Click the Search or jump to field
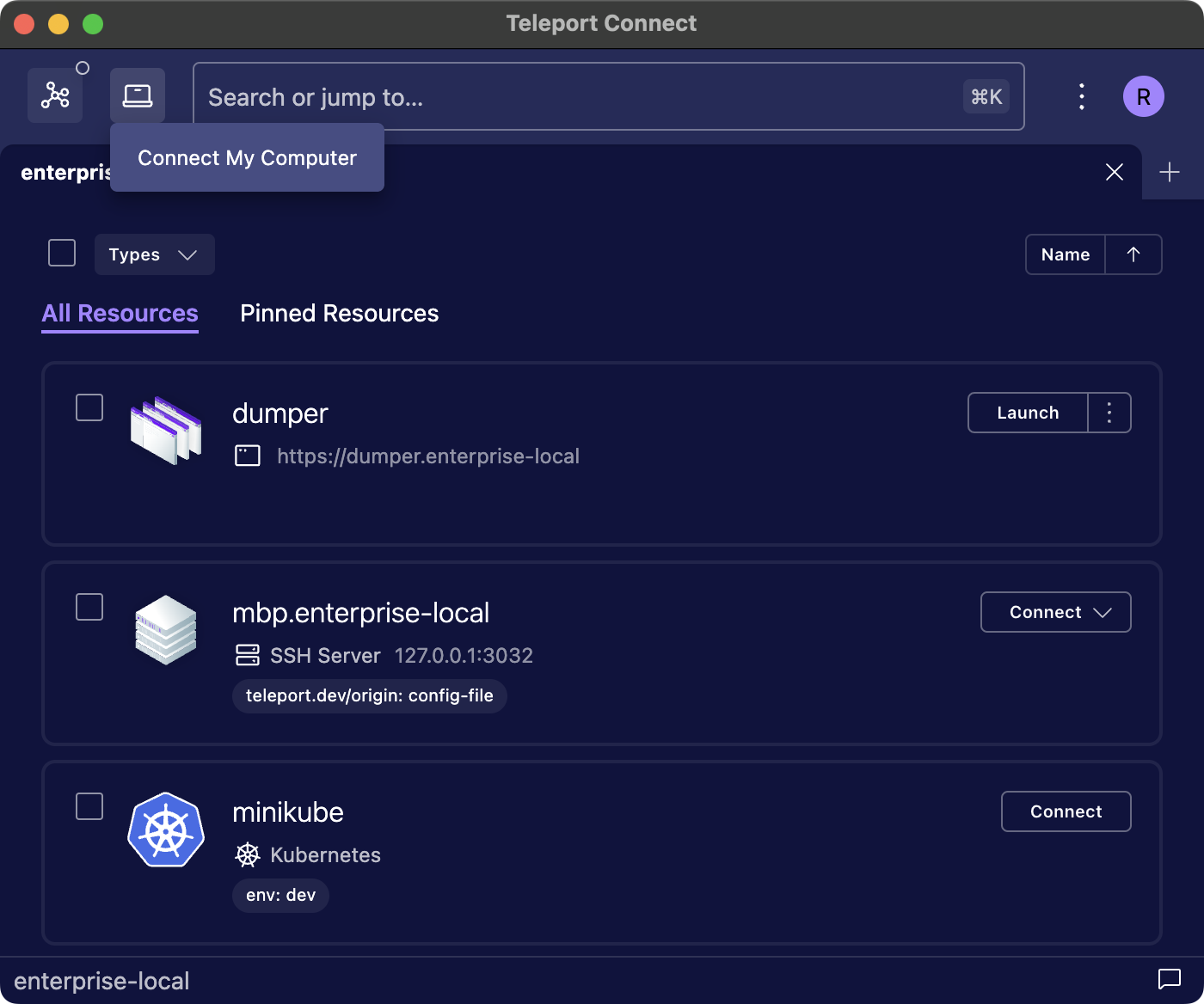 (x=602, y=96)
